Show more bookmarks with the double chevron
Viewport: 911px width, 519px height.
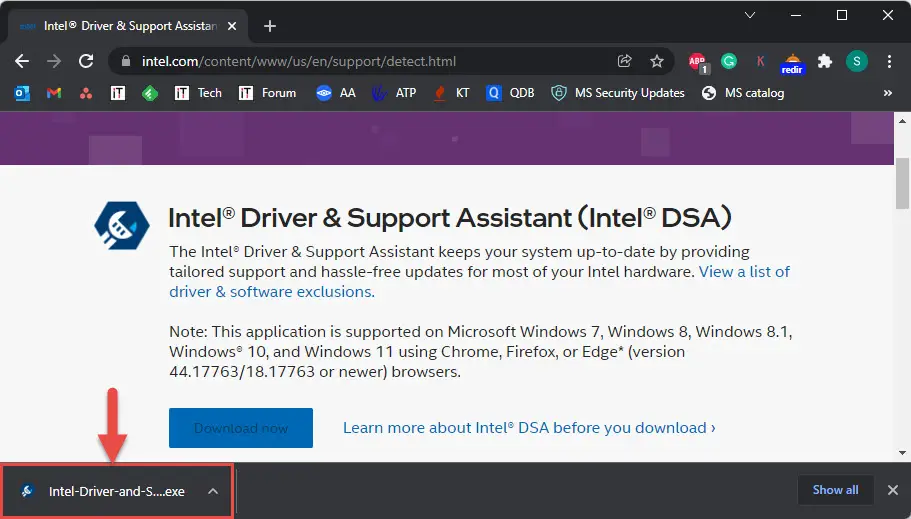pos(888,93)
